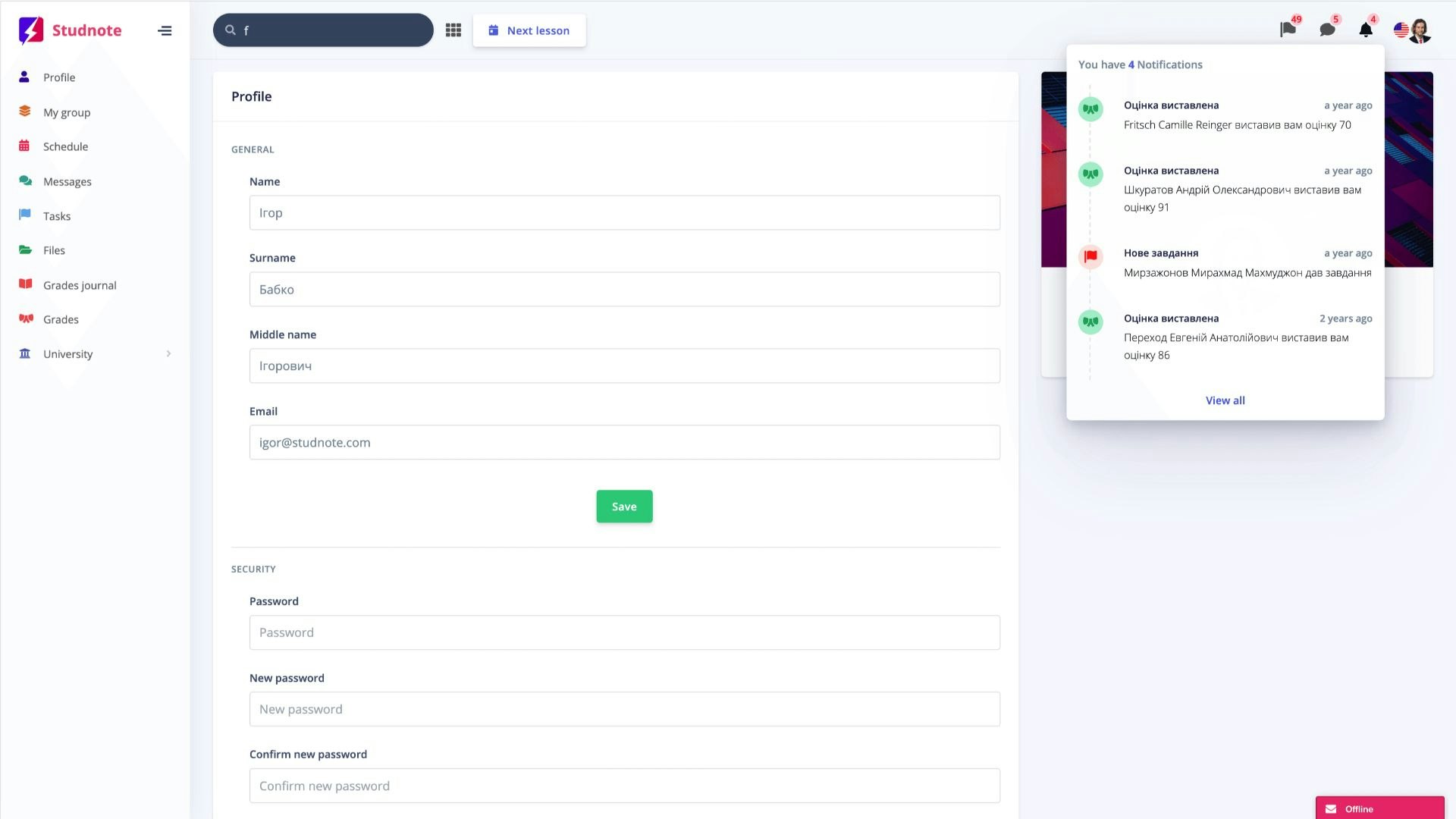
Task: Open the apps grid icon
Action: (453, 30)
